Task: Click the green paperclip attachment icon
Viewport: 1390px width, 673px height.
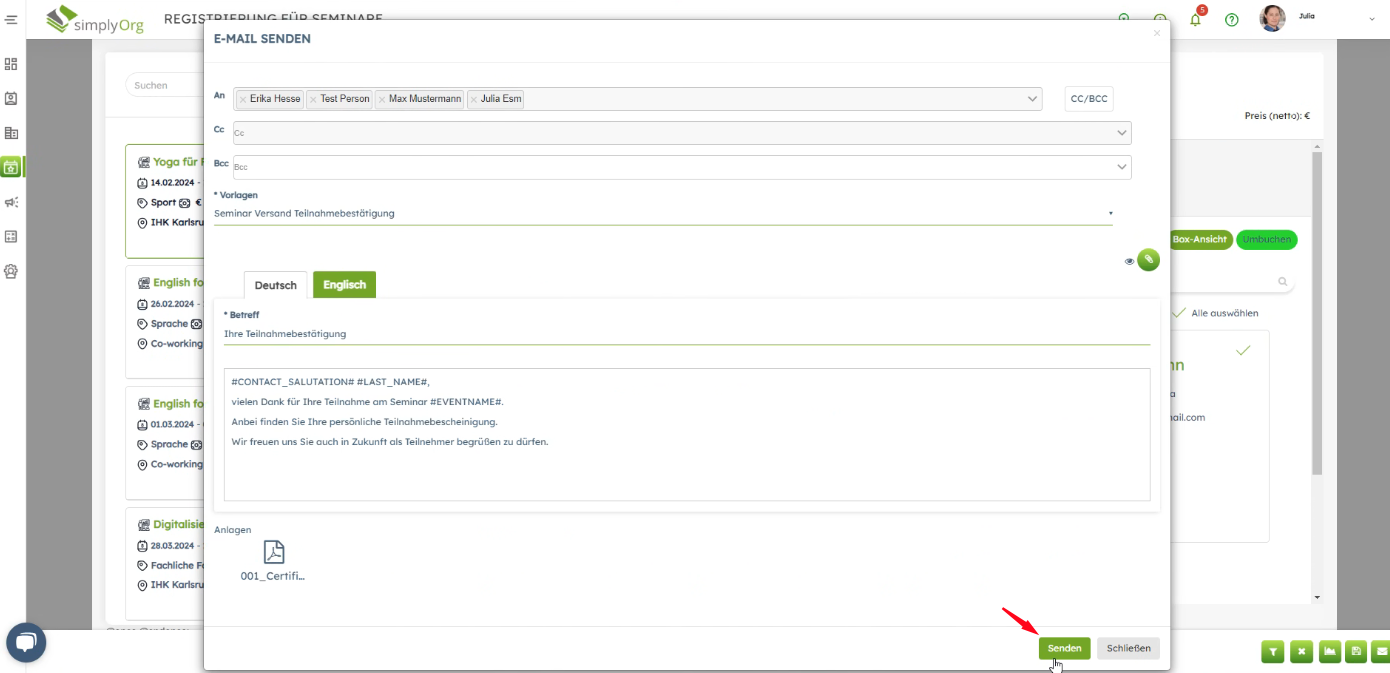Action: pos(1149,260)
